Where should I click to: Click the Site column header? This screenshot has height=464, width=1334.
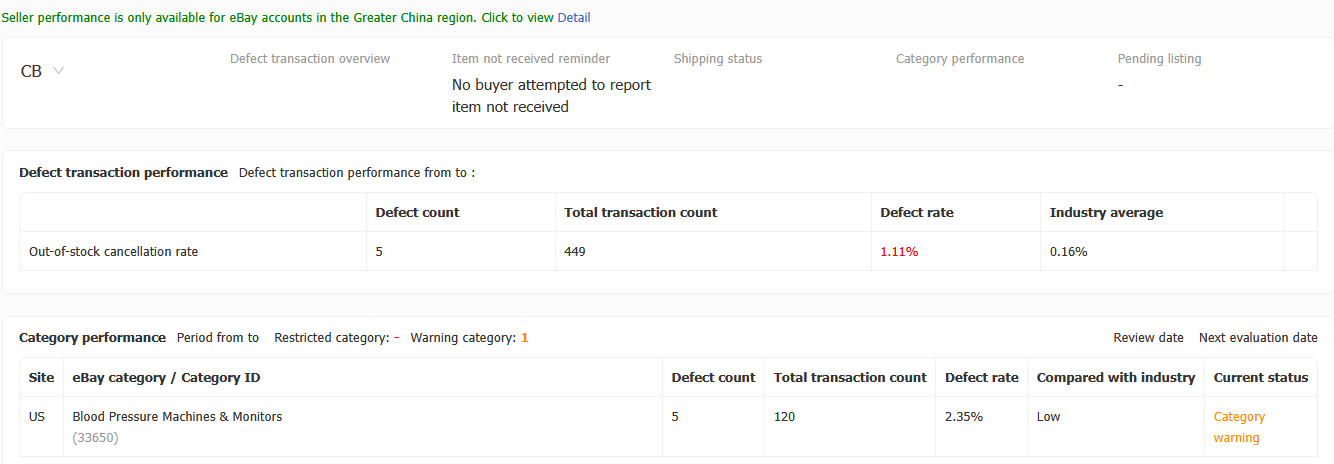click(41, 378)
